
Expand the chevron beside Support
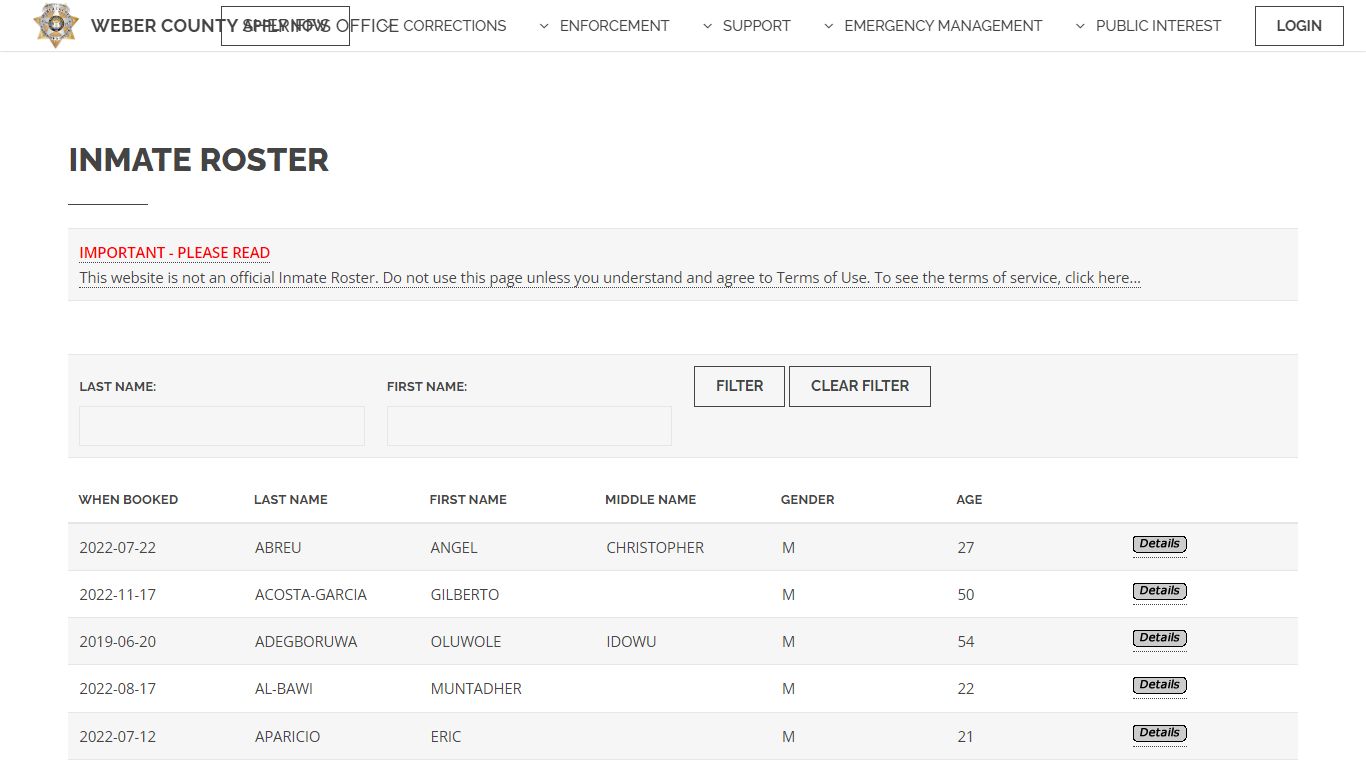[707, 26]
